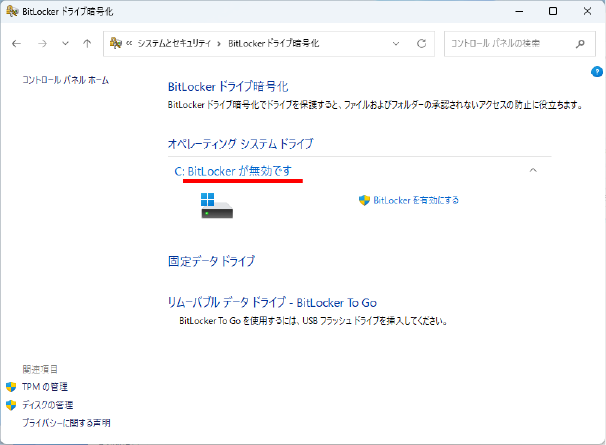
Task: Close the BitLocker window
Action: coord(587,11)
